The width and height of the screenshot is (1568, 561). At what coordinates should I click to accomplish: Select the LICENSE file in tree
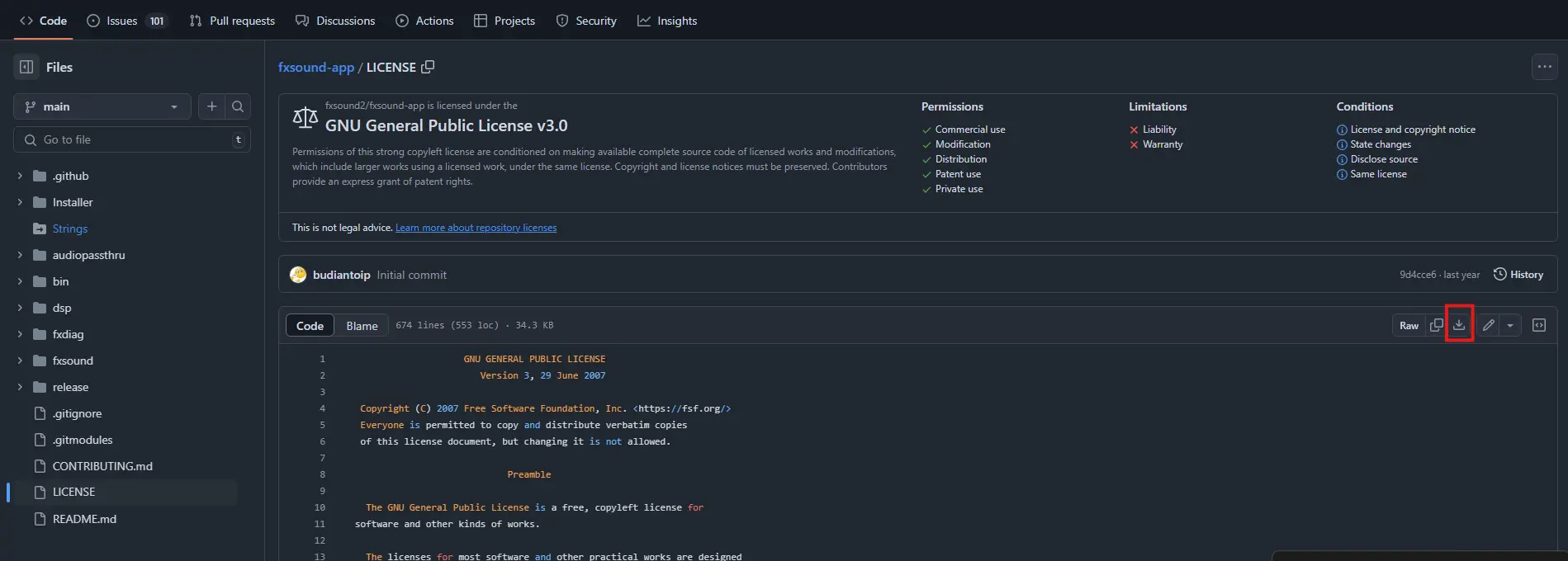[124, 492]
